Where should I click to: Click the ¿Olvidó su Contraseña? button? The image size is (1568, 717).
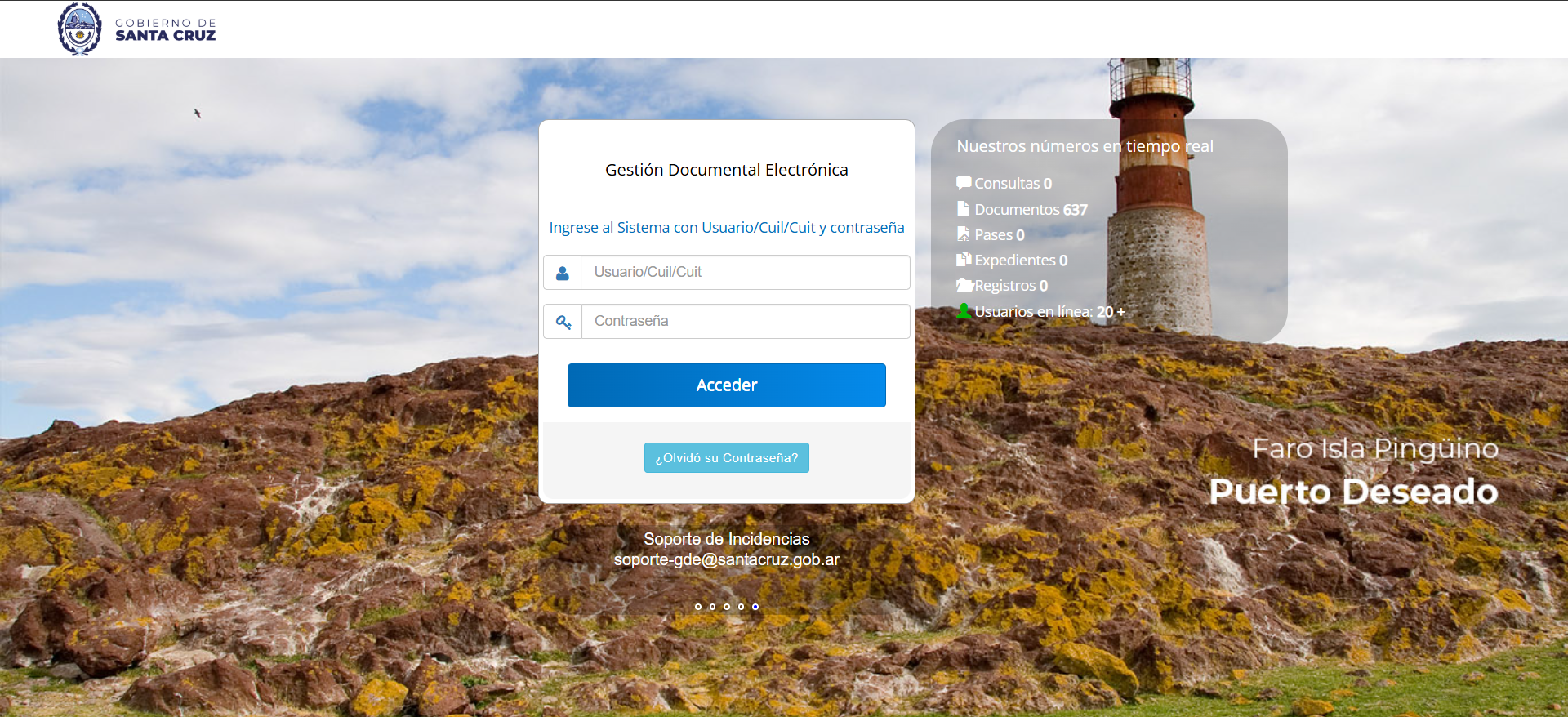[726, 458]
